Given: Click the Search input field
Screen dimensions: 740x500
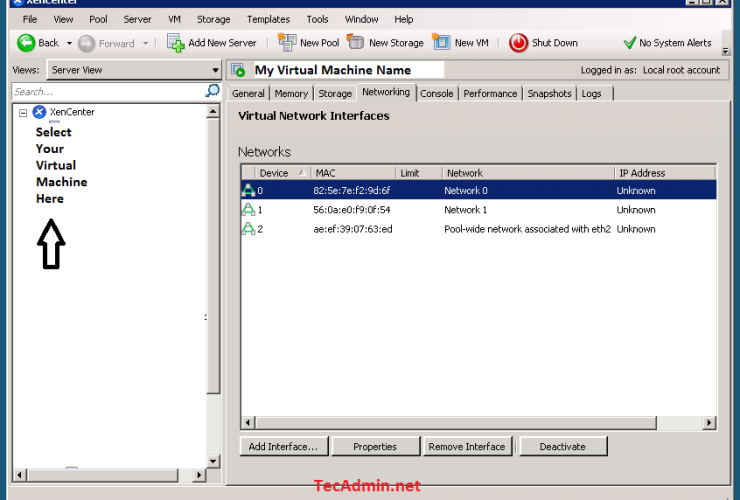Looking at the screenshot, I should (105, 91).
